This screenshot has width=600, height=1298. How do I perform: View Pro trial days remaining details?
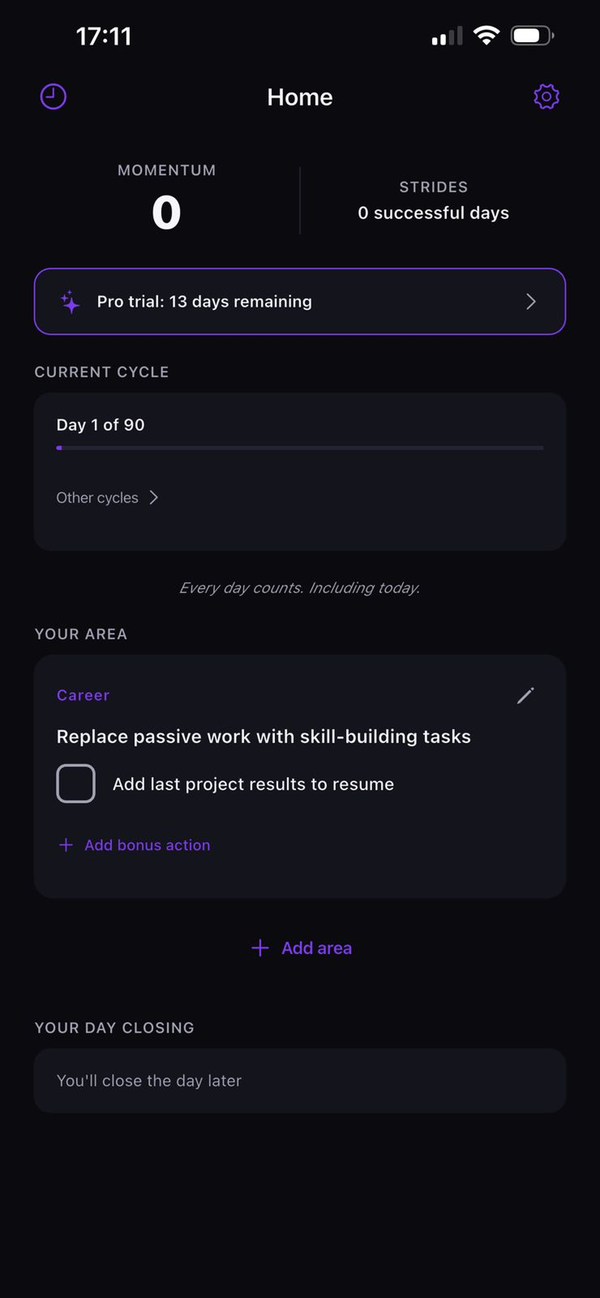(x=204, y=301)
